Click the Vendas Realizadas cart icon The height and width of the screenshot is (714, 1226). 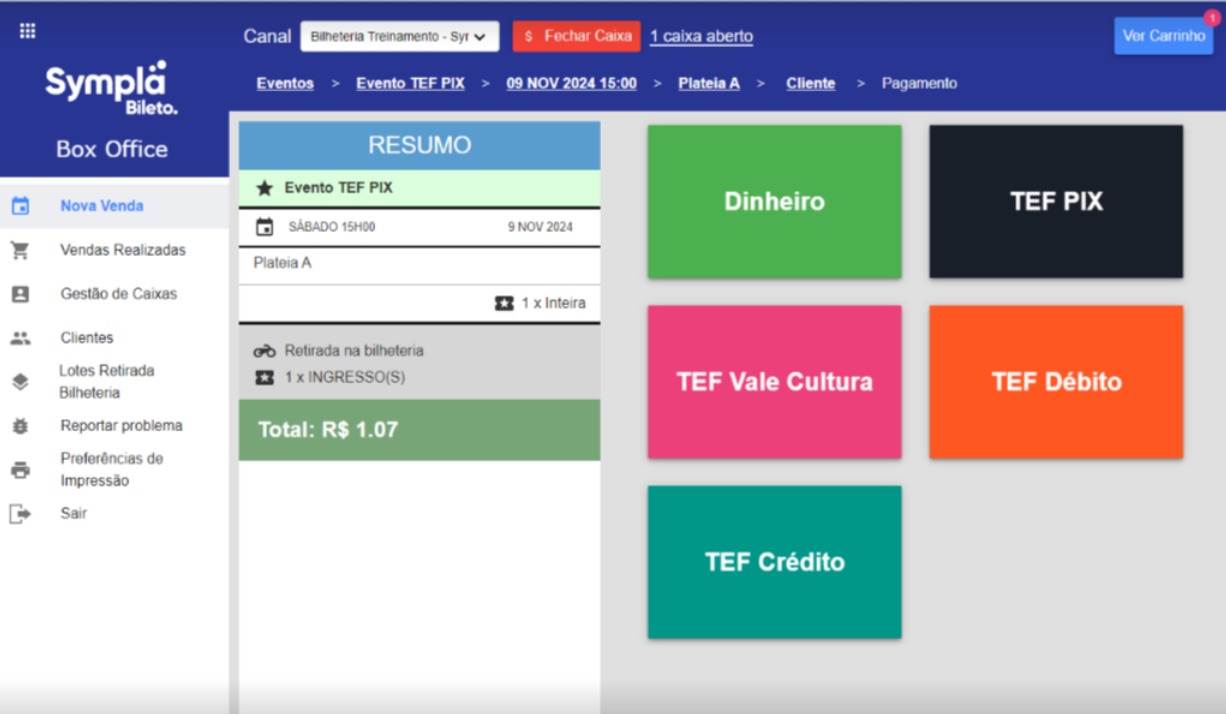tap(20, 250)
